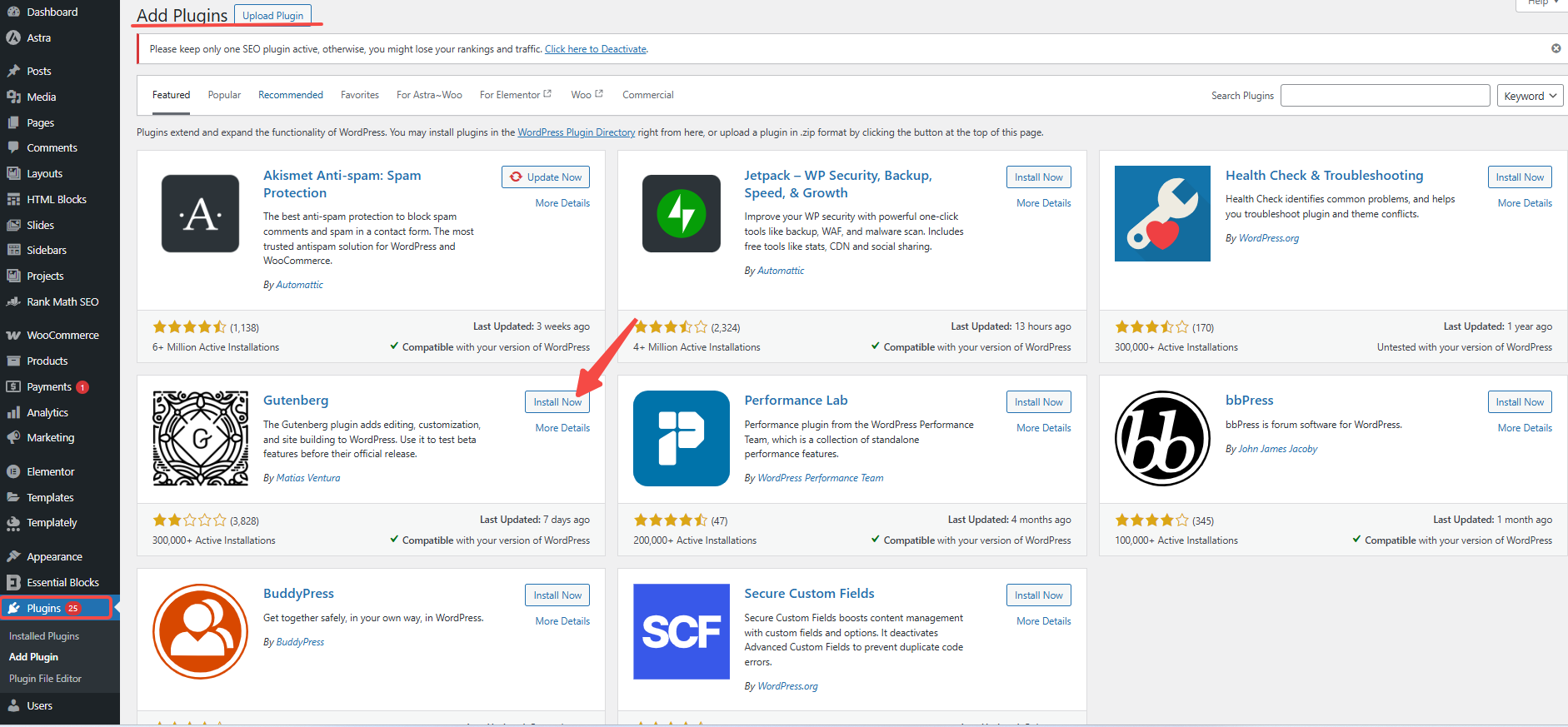The image size is (1568, 727).
Task: Install the Gutenberg plugin now
Action: point(557,402)
